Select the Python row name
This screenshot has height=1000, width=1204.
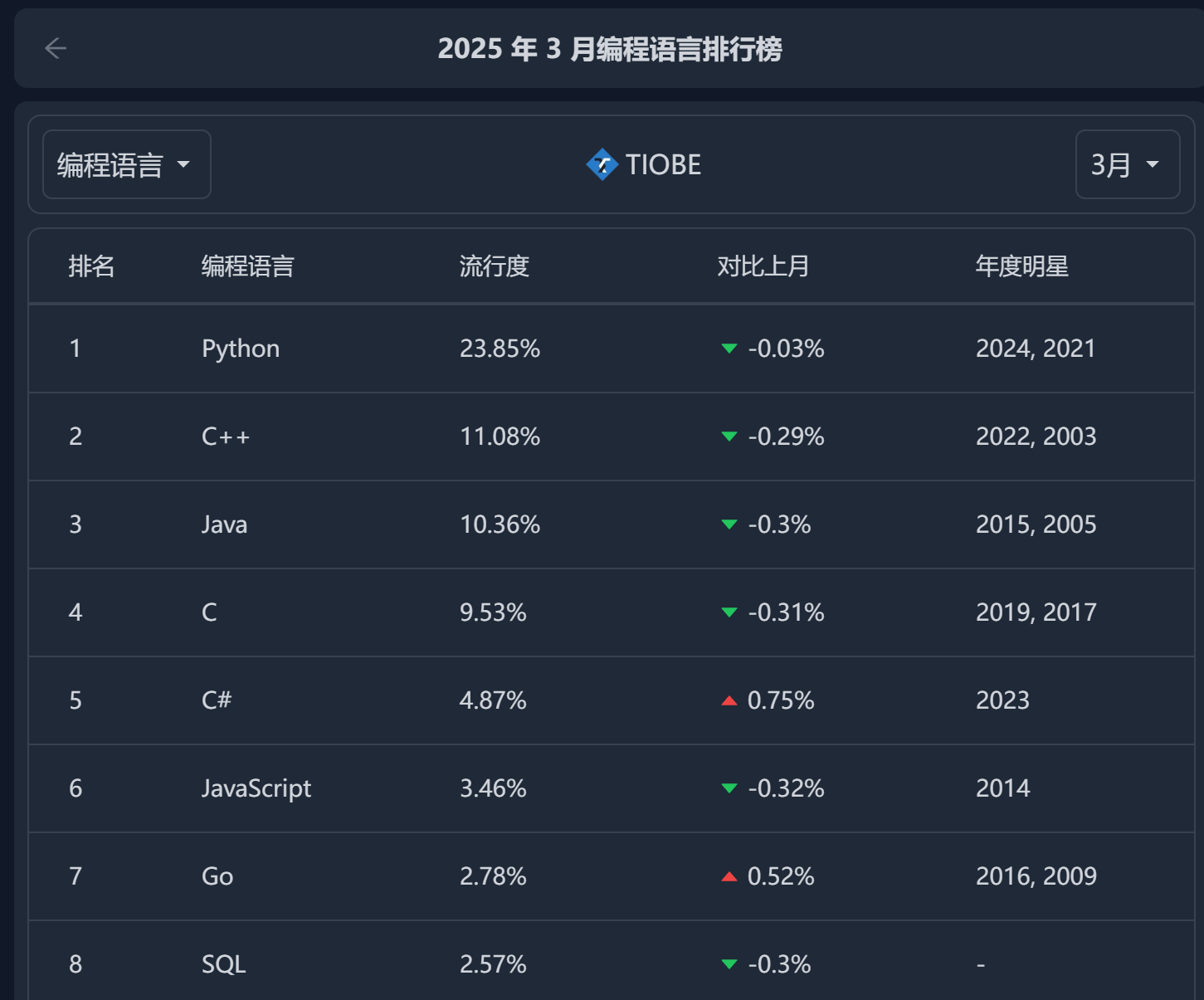click(x=241, y=349)
